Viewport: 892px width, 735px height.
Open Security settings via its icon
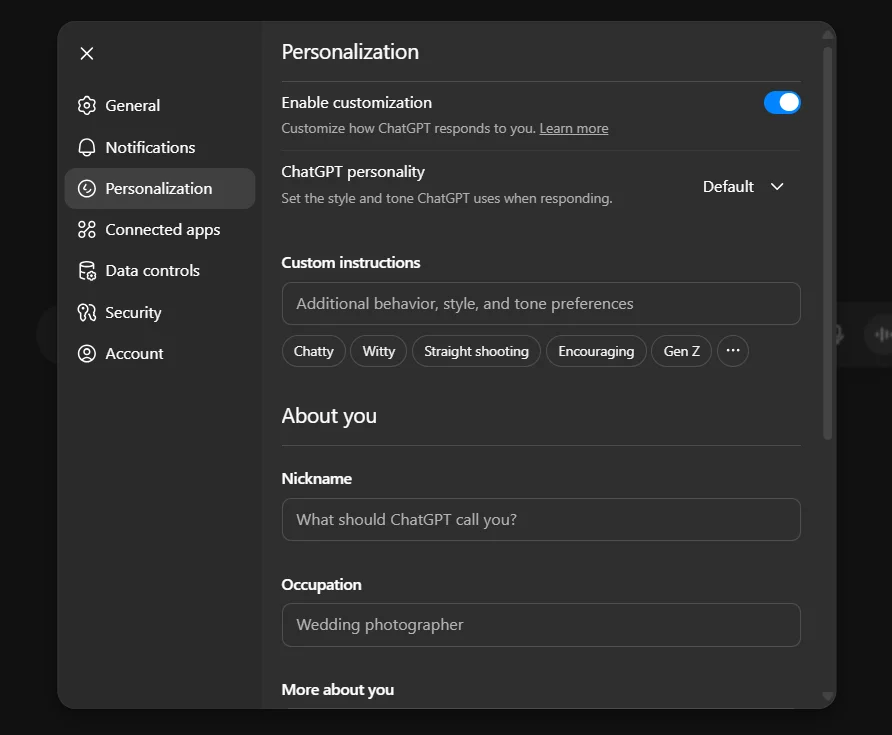(86, 312)
